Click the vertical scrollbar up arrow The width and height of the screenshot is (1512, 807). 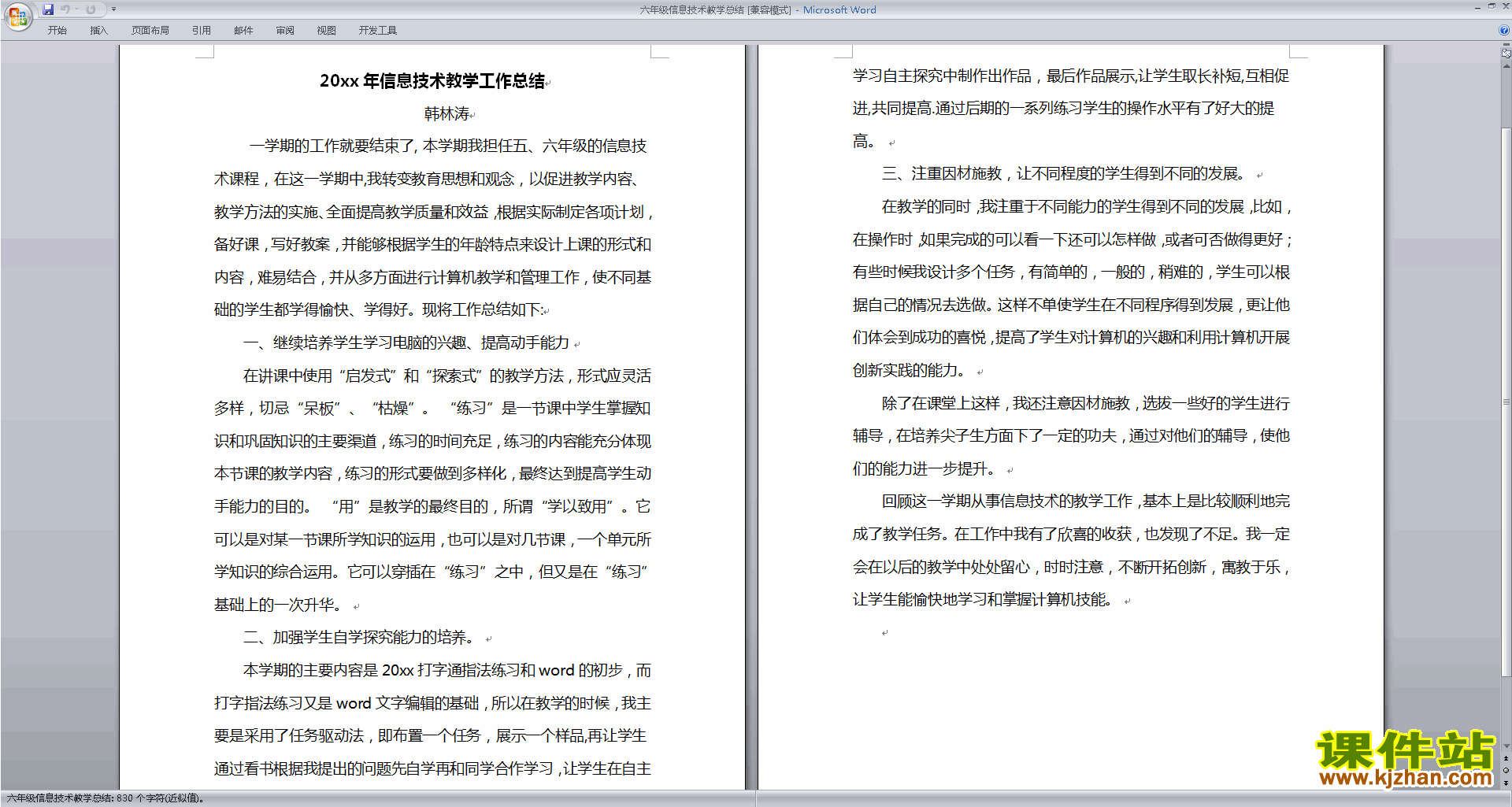[1506, 66]
